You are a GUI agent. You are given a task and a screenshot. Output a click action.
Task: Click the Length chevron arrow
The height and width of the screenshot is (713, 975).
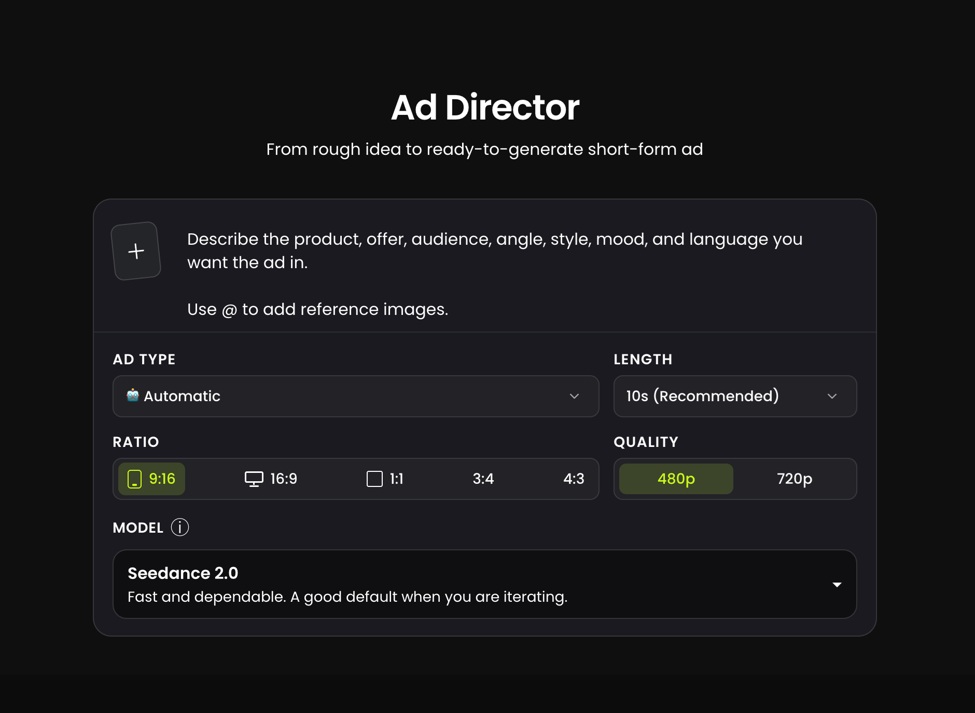[x=832, y=396]
